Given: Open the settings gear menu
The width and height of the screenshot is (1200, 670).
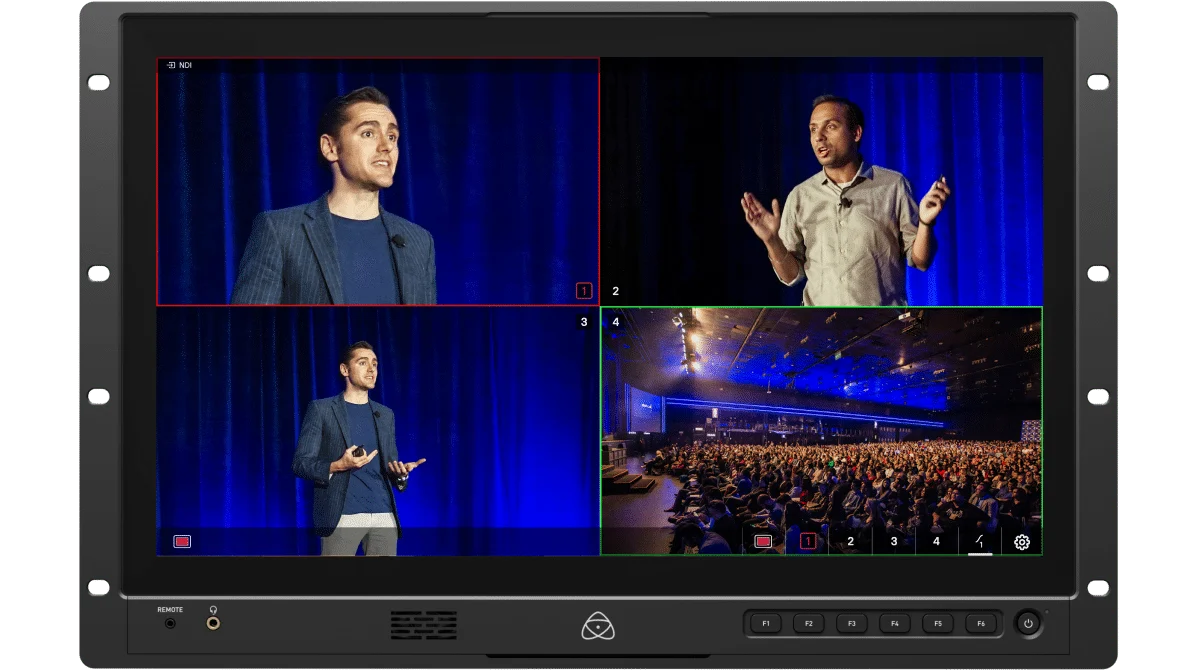Looking at the screenshot, I should click(1021, 542).
